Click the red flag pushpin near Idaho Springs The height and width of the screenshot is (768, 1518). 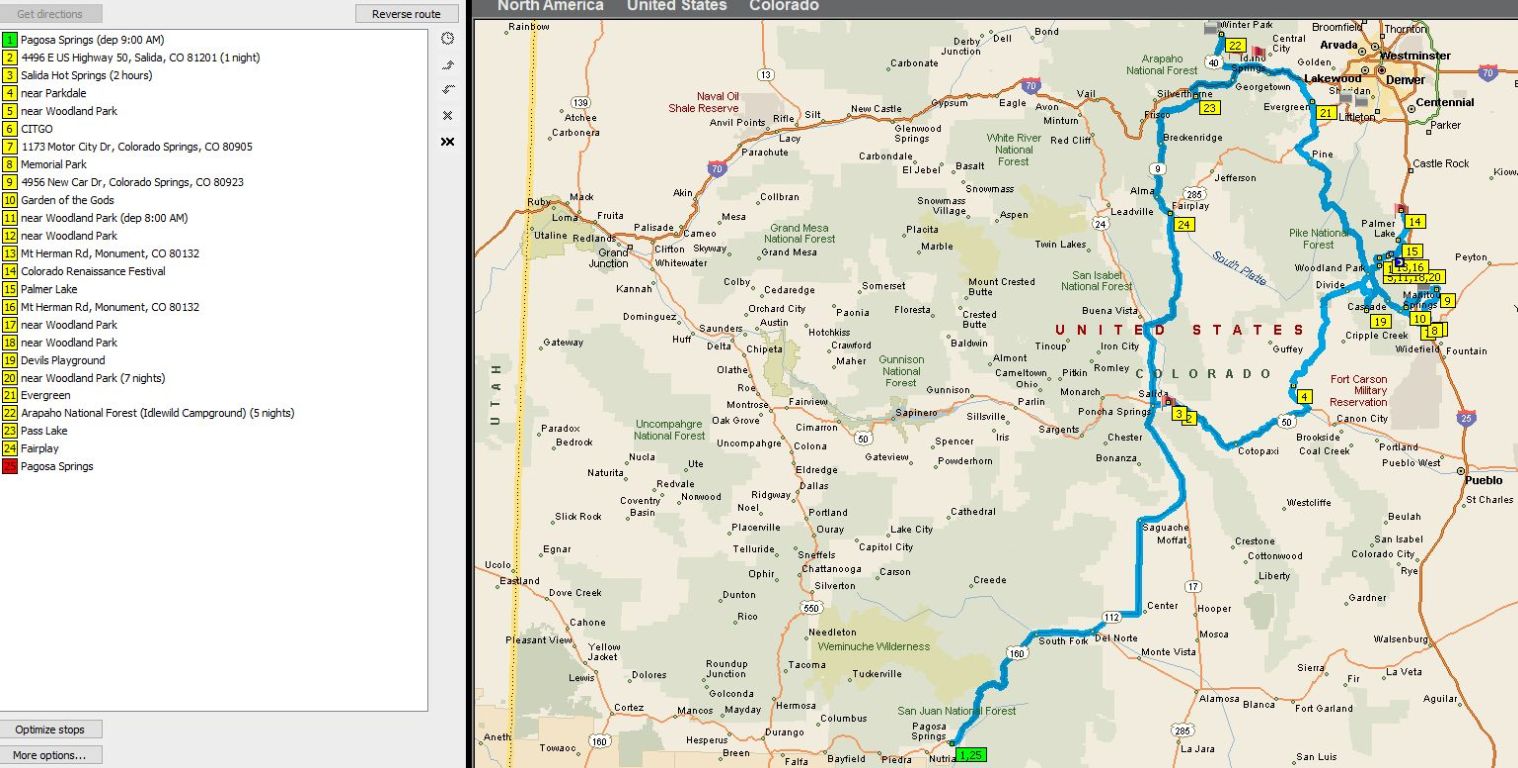[x=1257, y=50]
